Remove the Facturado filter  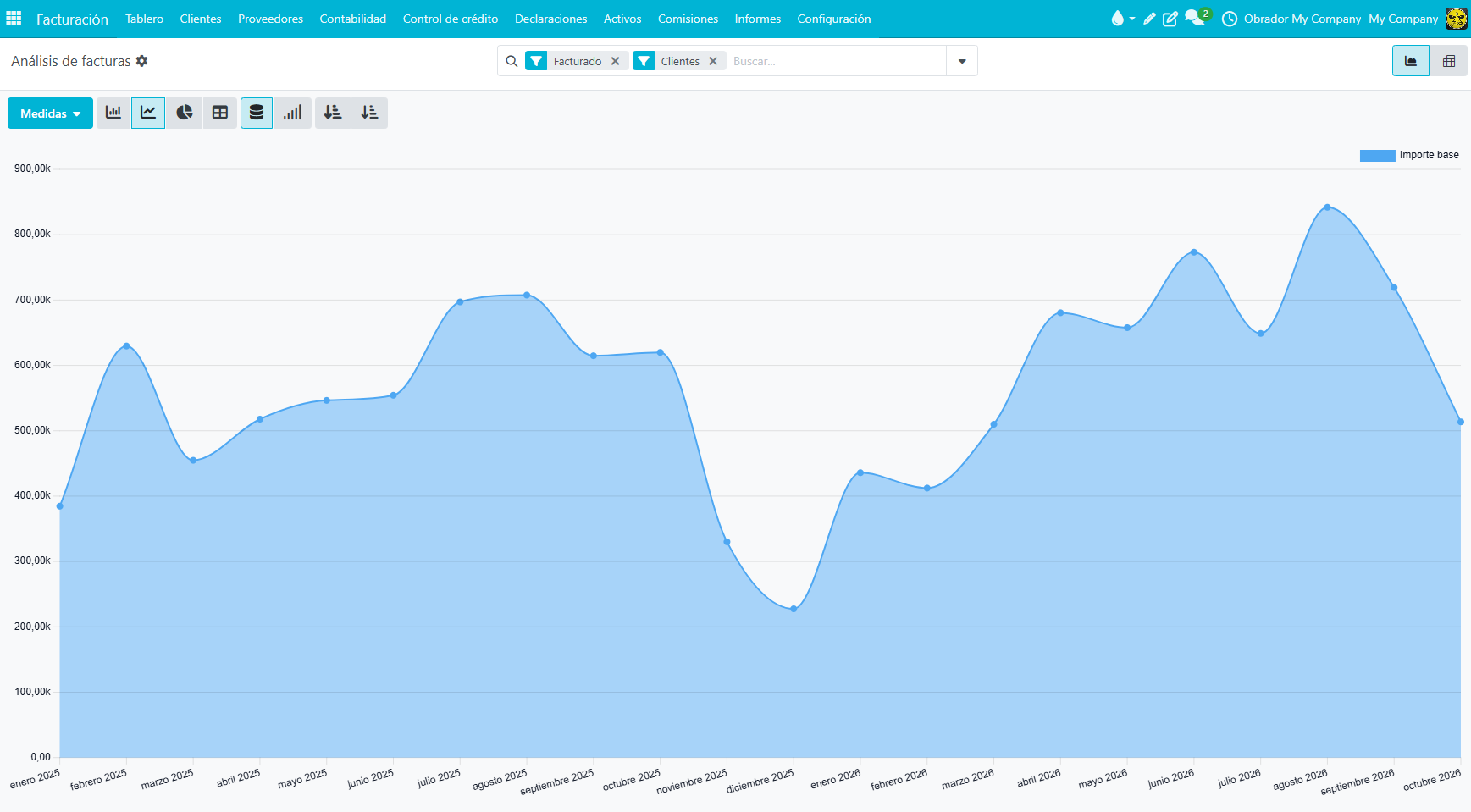616,61
